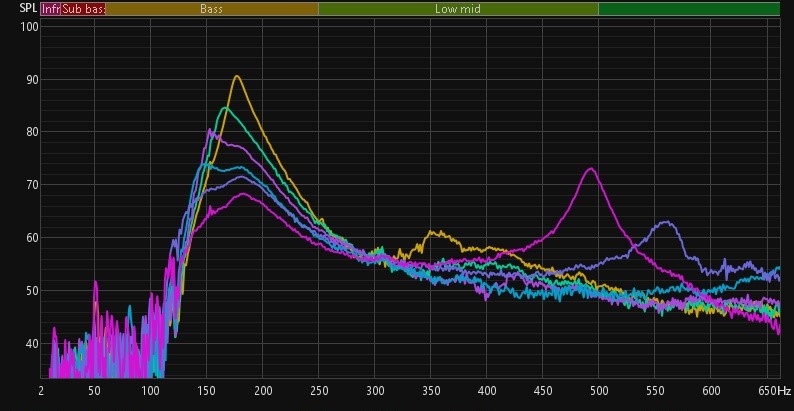The image size is (794, 411).
Task: Click the 400 label on frequency axis
Action: (487, 391)
